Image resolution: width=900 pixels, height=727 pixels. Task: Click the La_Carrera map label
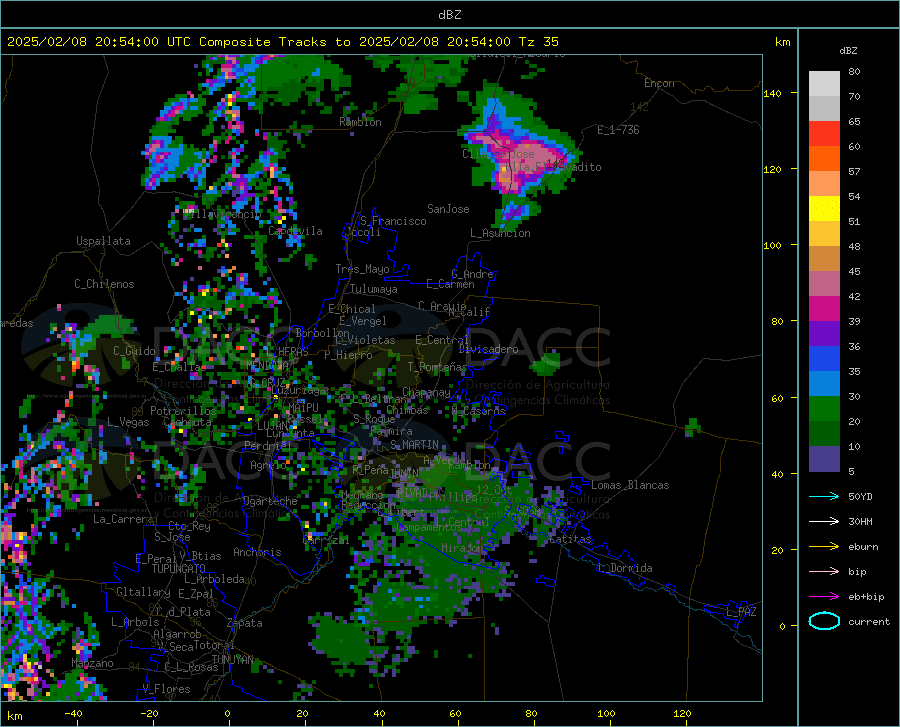pyautogui.click(x=123, y=519)
